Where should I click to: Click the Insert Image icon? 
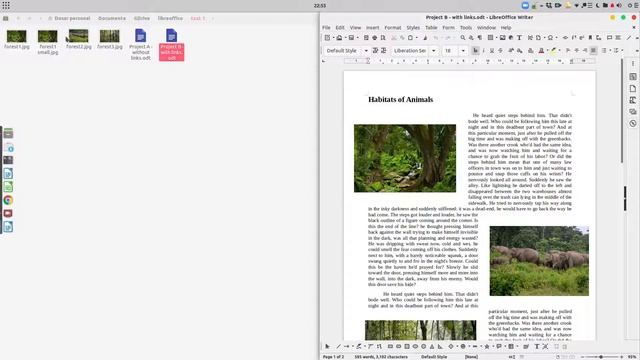pyautogui.click(x=502, y=38)
